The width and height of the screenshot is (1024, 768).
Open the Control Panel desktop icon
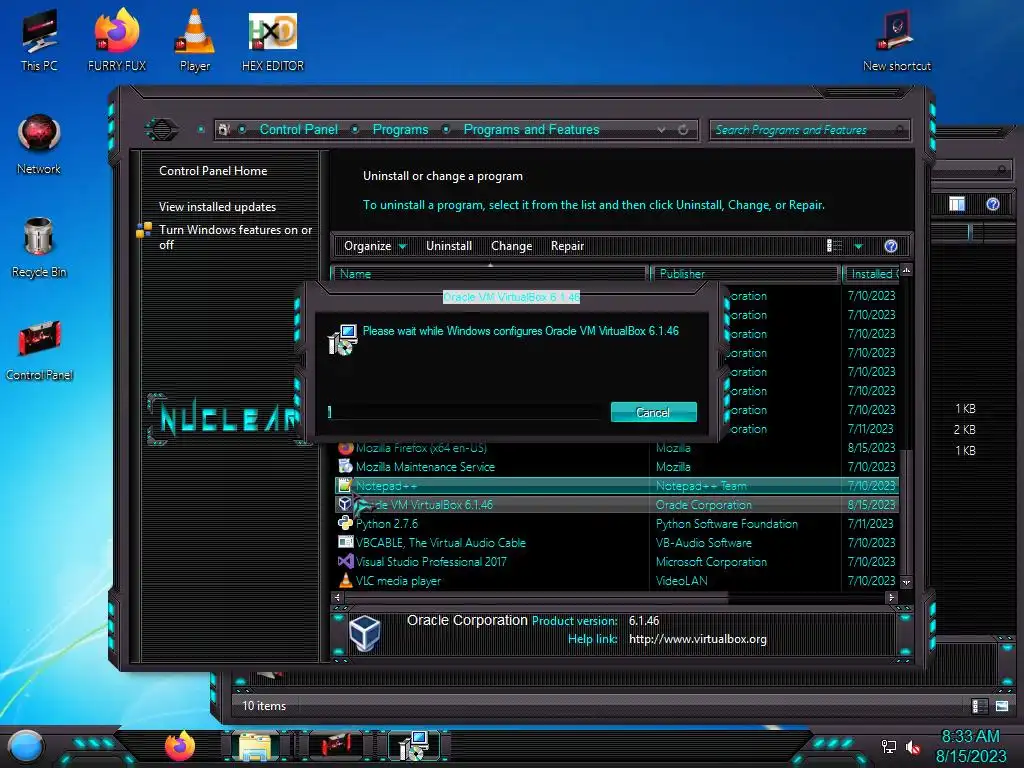click(x=39, y=350)
